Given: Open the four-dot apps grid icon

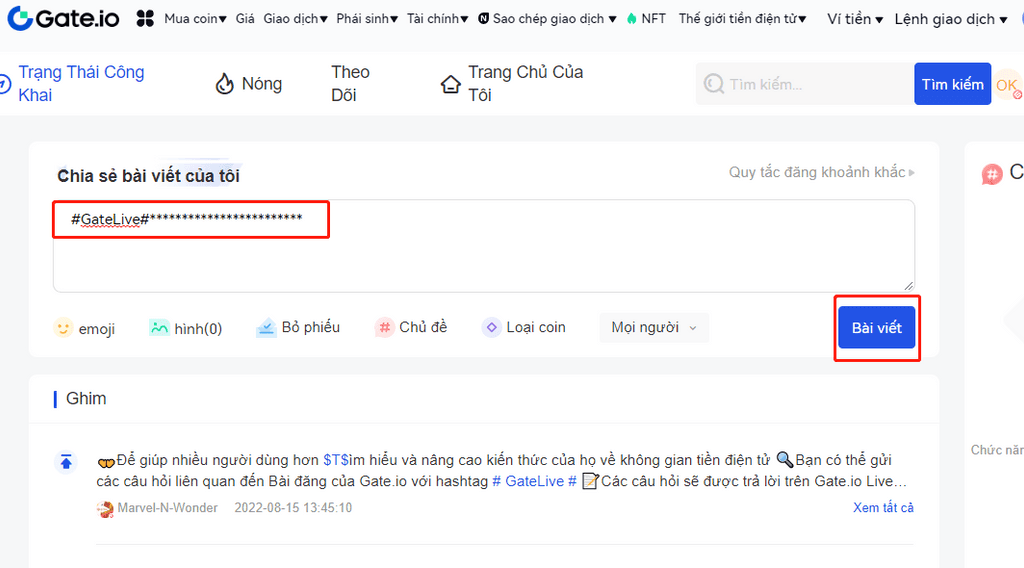Looking at the screenshot, I should coord(145,19).
